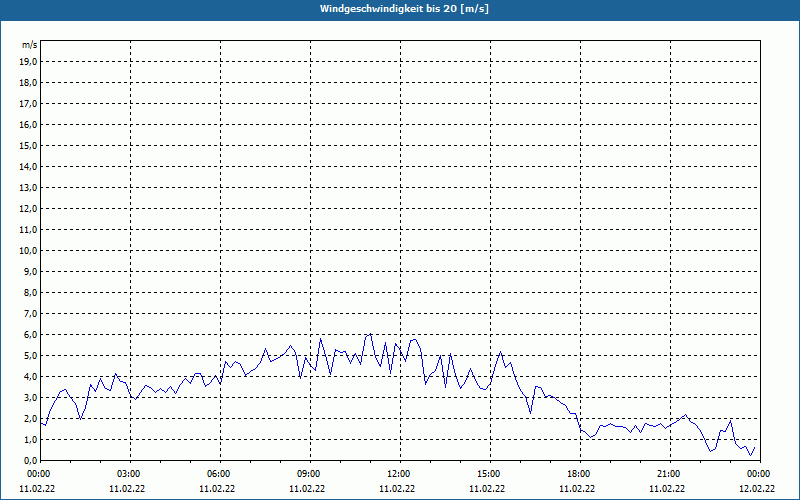
Task: Select the "13,0" y-axis label
Action: click(28, 187)
